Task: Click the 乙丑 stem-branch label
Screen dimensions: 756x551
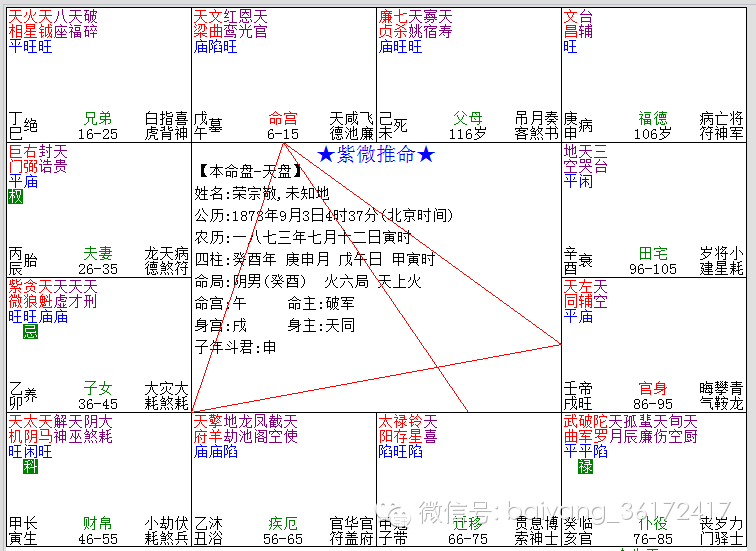Action: pos(201,531)
